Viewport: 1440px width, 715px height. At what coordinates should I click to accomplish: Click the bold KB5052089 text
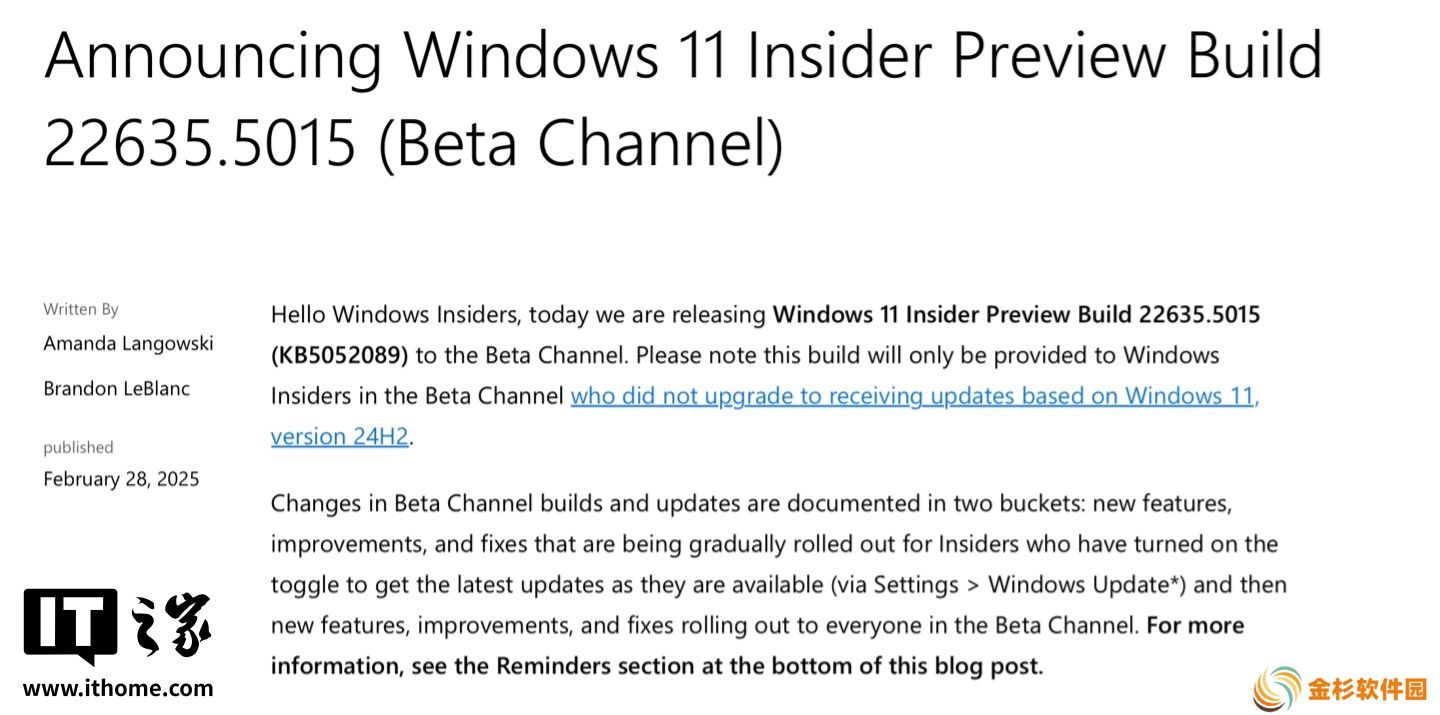pos(340,355)
